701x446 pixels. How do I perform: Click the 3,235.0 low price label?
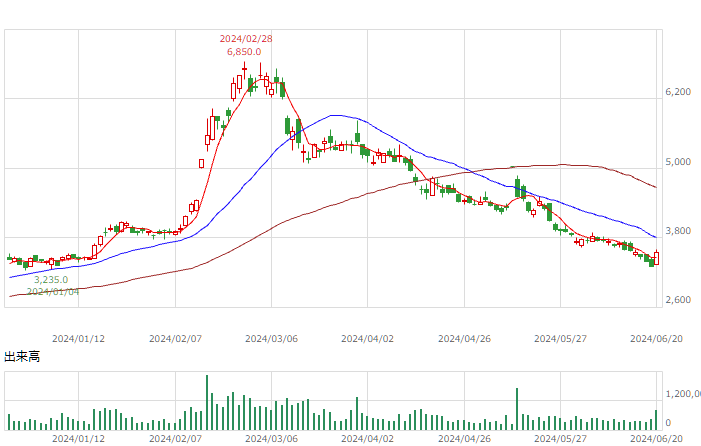(51, 280)
